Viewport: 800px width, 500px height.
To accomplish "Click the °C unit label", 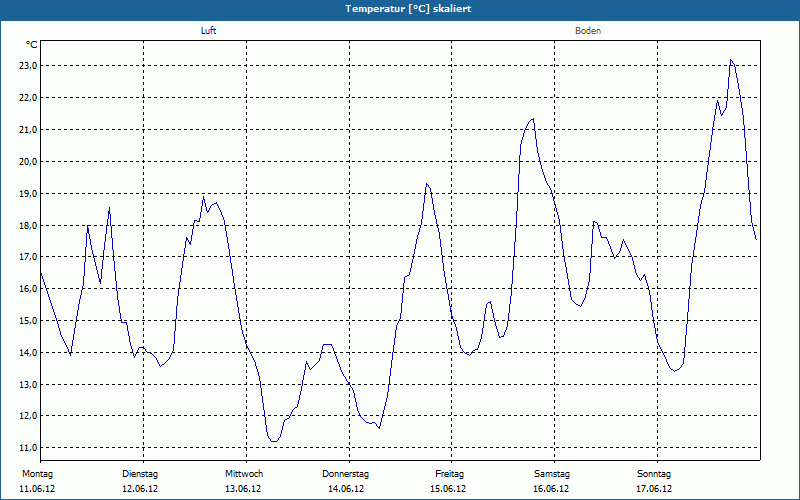I will click(x=31, y=45).
